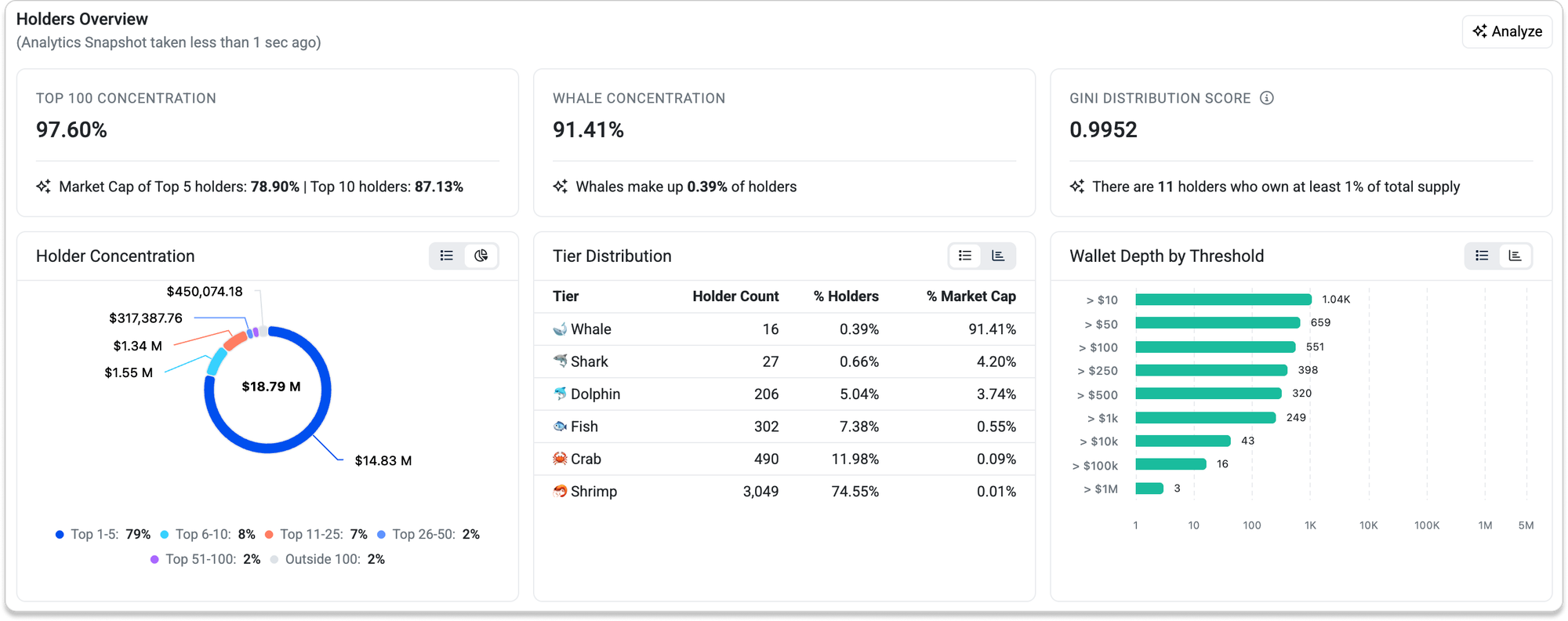This screenshot has height=621, width=1568.
Task: Switch Wallet Depth to list view
Action: (x=1482, y=256)
